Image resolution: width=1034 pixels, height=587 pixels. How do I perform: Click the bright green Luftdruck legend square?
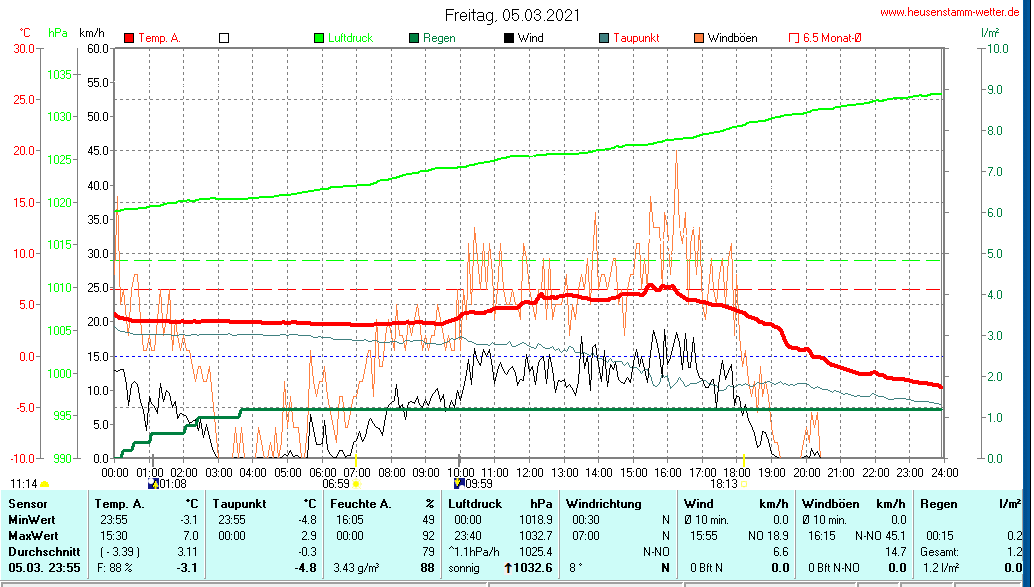pos(319,38)
